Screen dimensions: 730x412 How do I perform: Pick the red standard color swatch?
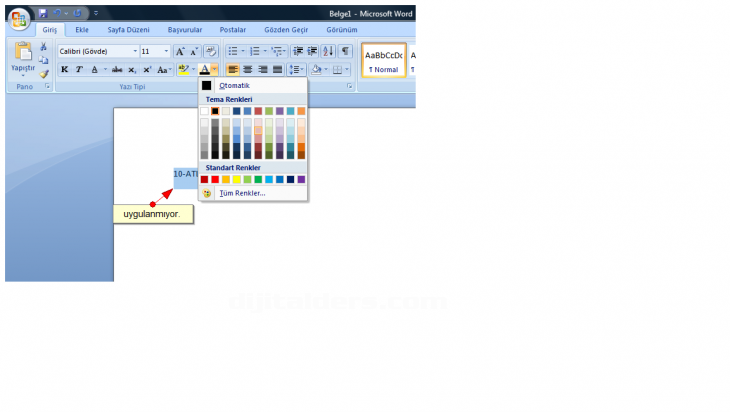coord(215,179)
